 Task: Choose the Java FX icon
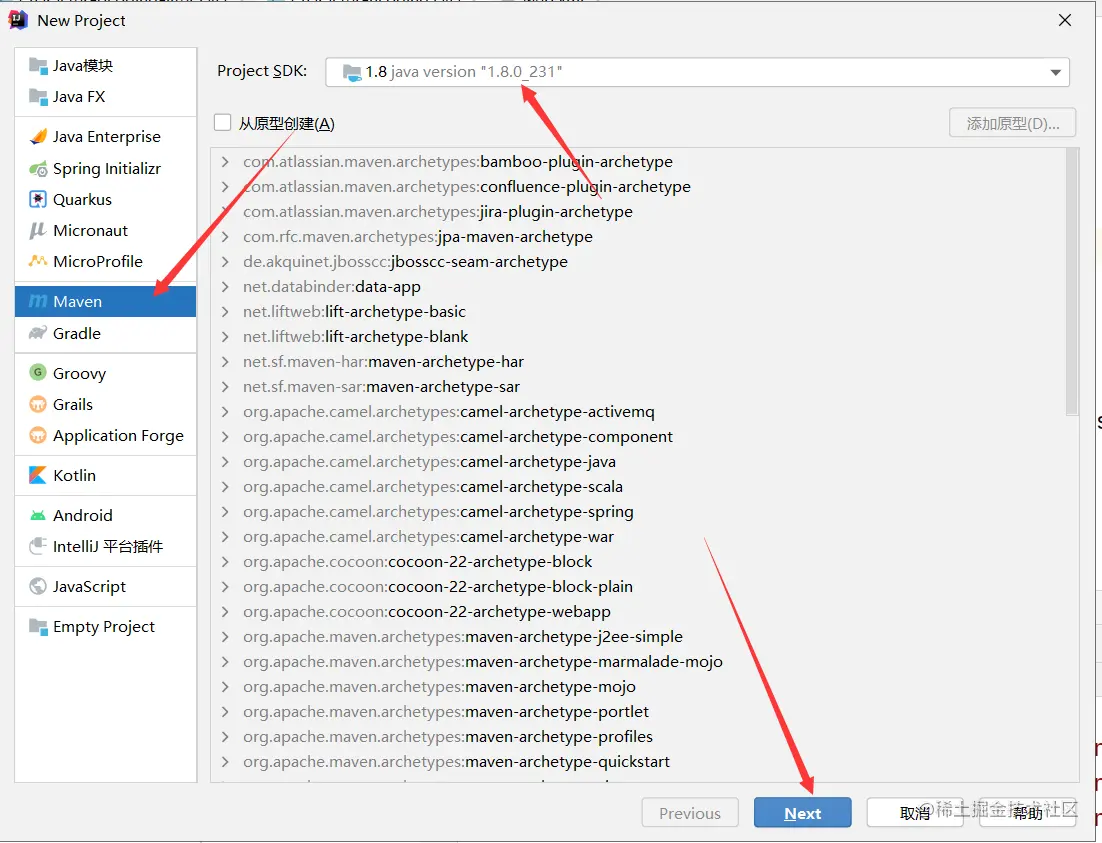click(x=38, y=96)
